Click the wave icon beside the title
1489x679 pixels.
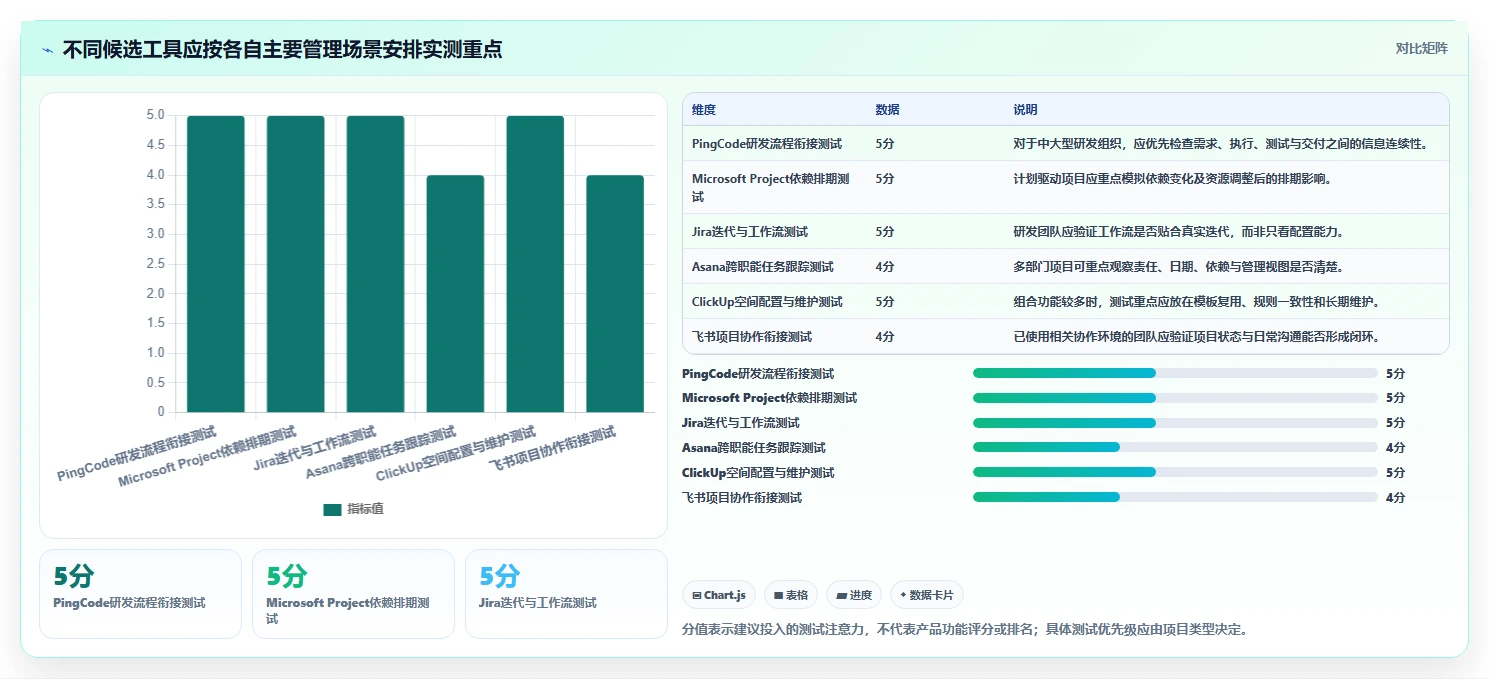pyautogui.click(x=47, y=49)
